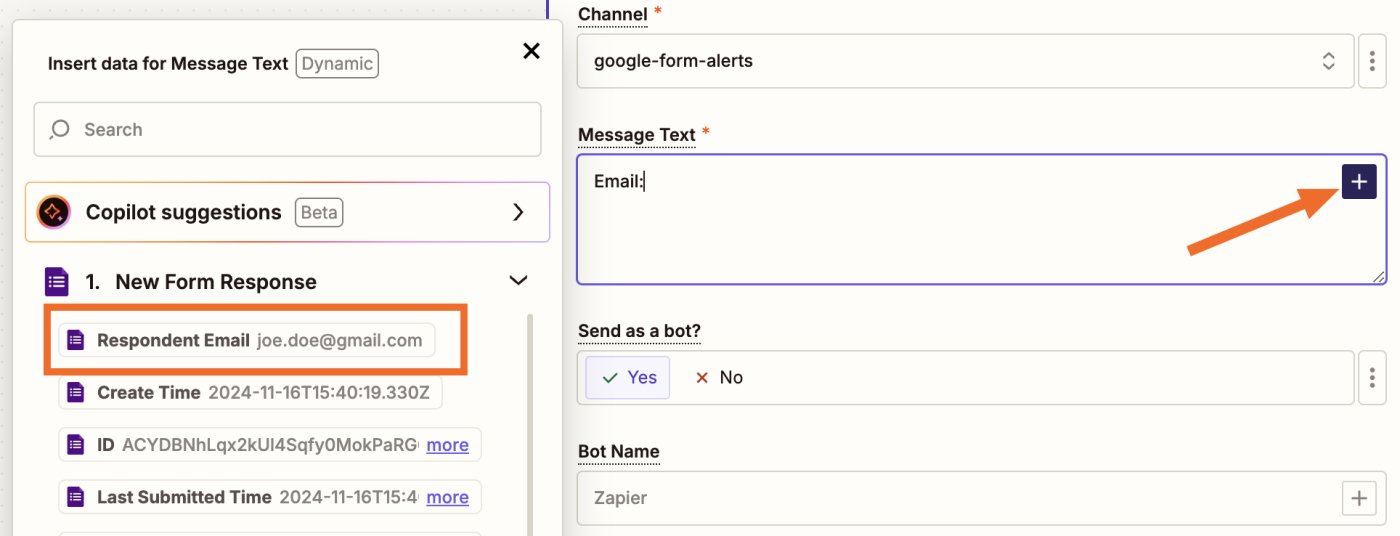Click the Channel field label
The width and height of the screenshot is (1400, 536).
612,14
